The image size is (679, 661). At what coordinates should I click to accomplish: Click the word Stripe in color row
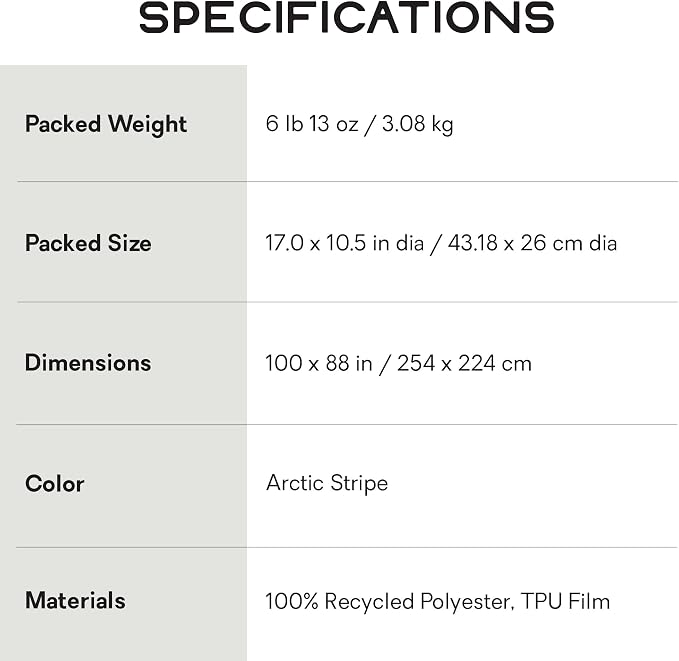pos(359,484)
